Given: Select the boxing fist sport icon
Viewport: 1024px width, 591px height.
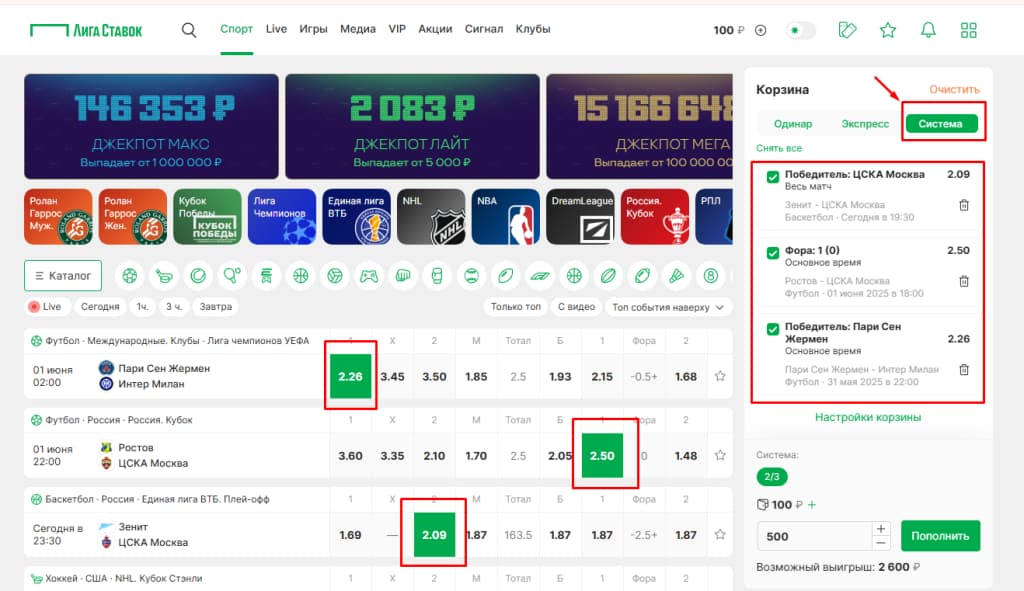Looking at the screenshot, I should click(x=403, y=276).
